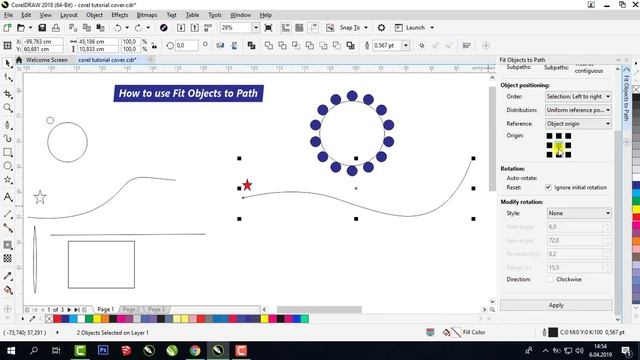Viewport: 640px width, 360px height.
Task: Click the Undo arrow icon
Action: (118, 28)
